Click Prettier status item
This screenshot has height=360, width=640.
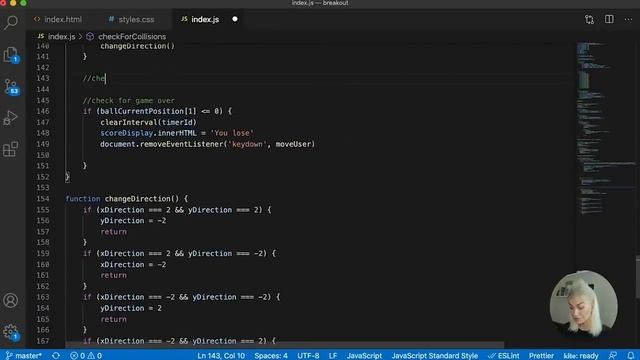click(541, 356)
